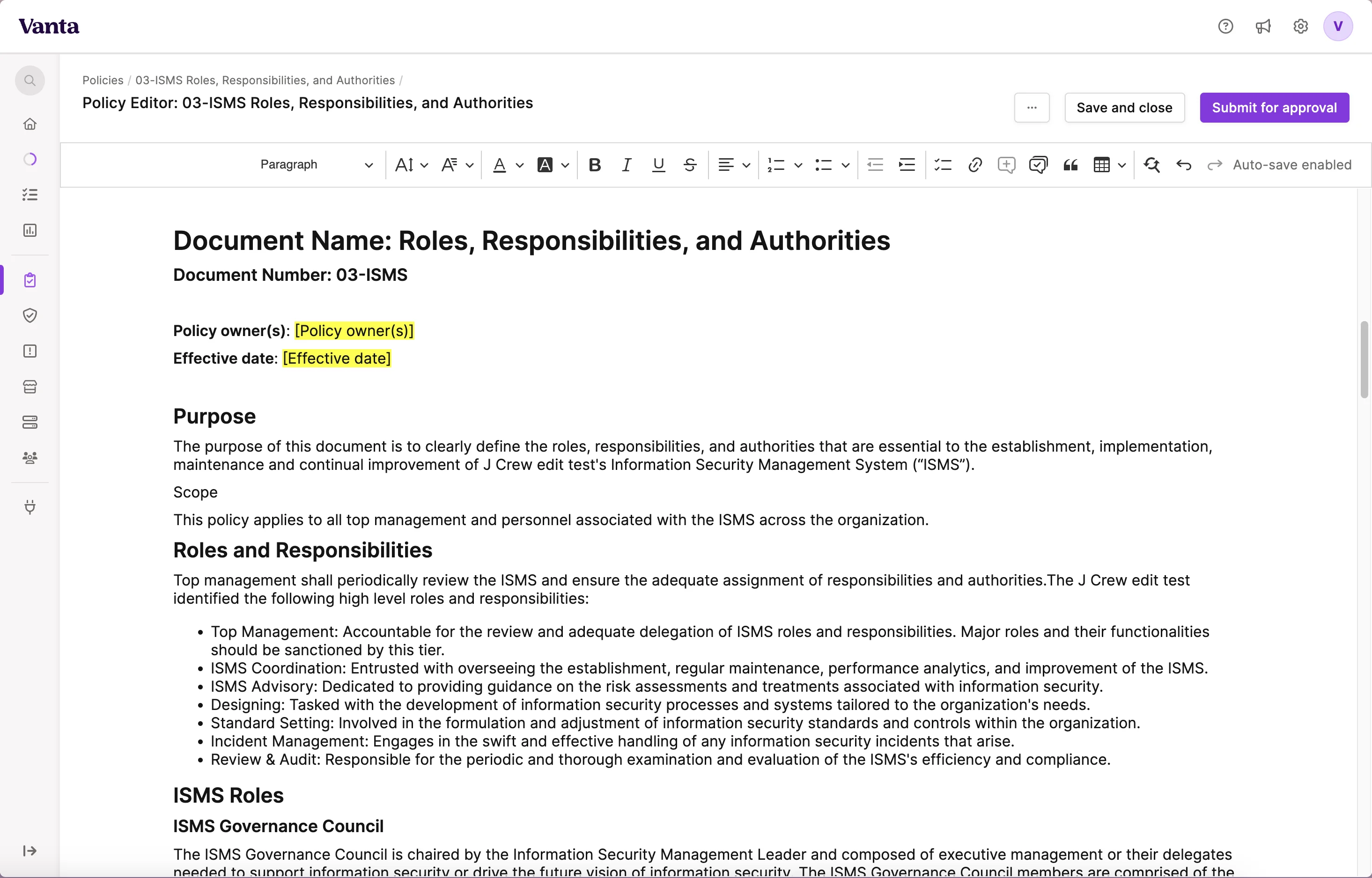The height and width of the screenshot is (878, 1372).
Task: Click the Scope line in the document
Action: [x=196, y=492]
